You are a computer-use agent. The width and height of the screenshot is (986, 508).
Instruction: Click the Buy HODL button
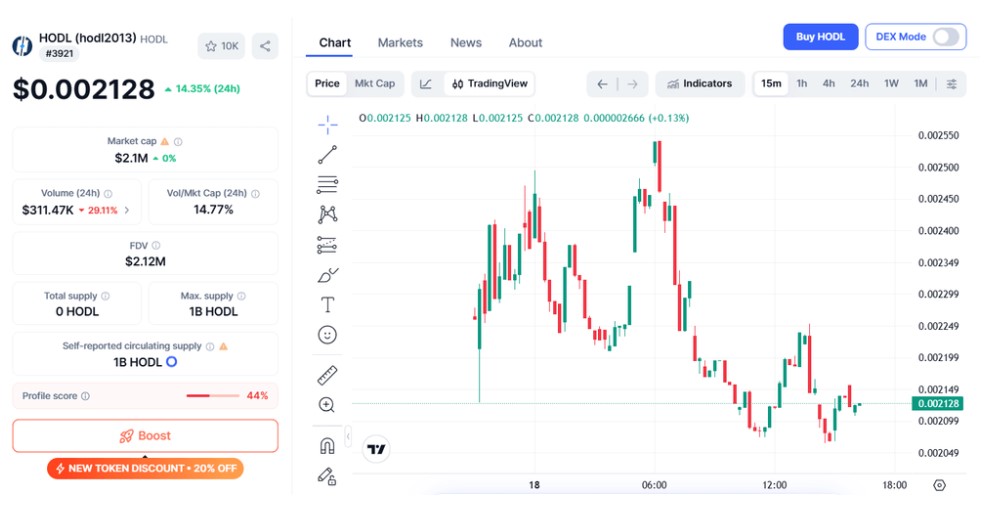coord(820,37)
